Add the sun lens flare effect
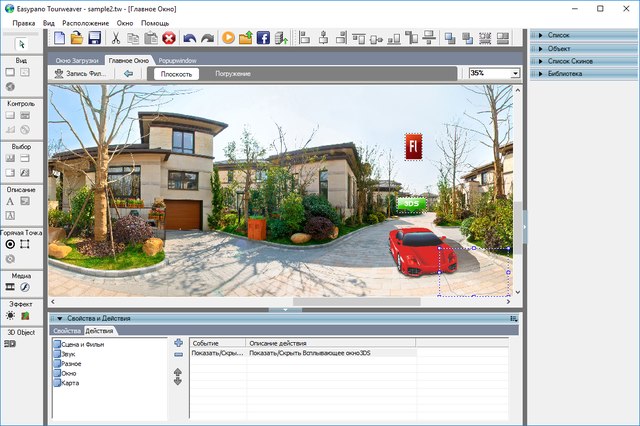640x426 pixels. (x=10, y=315)
